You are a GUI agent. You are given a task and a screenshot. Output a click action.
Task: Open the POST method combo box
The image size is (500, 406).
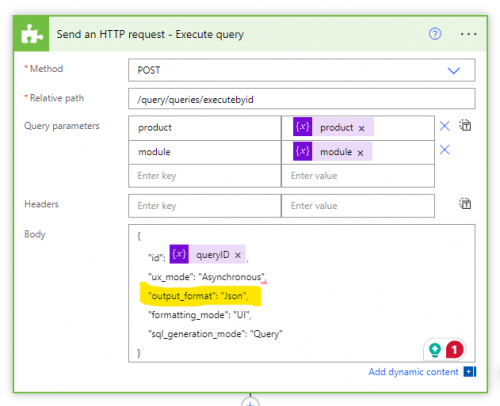(x=302, y=70)
